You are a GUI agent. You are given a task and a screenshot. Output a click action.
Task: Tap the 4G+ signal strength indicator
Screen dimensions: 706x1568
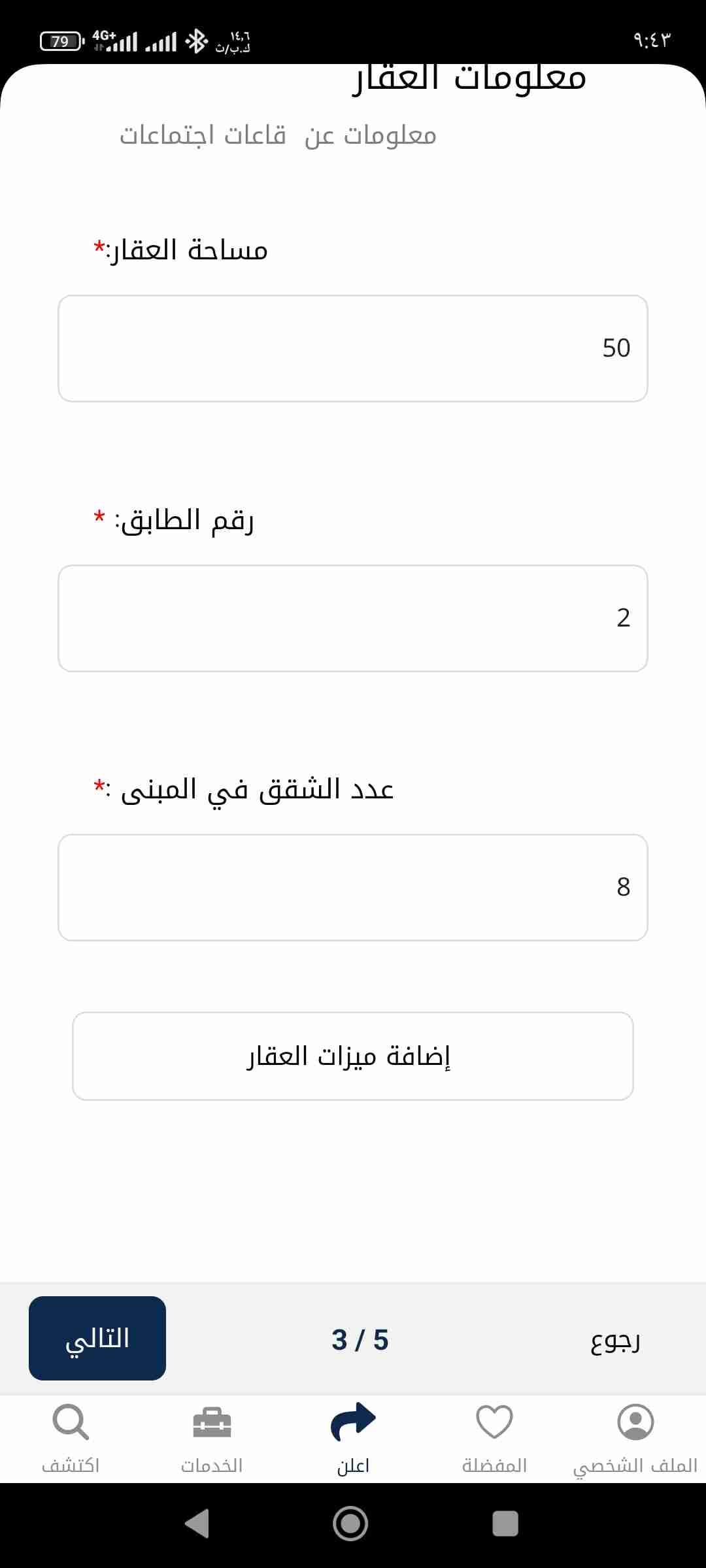115,41
